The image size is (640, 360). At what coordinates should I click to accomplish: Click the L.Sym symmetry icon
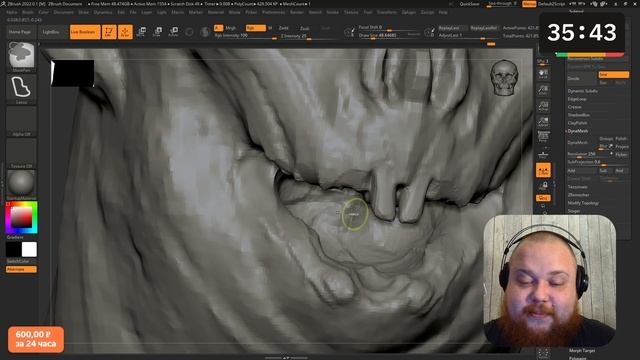point(543,170)
